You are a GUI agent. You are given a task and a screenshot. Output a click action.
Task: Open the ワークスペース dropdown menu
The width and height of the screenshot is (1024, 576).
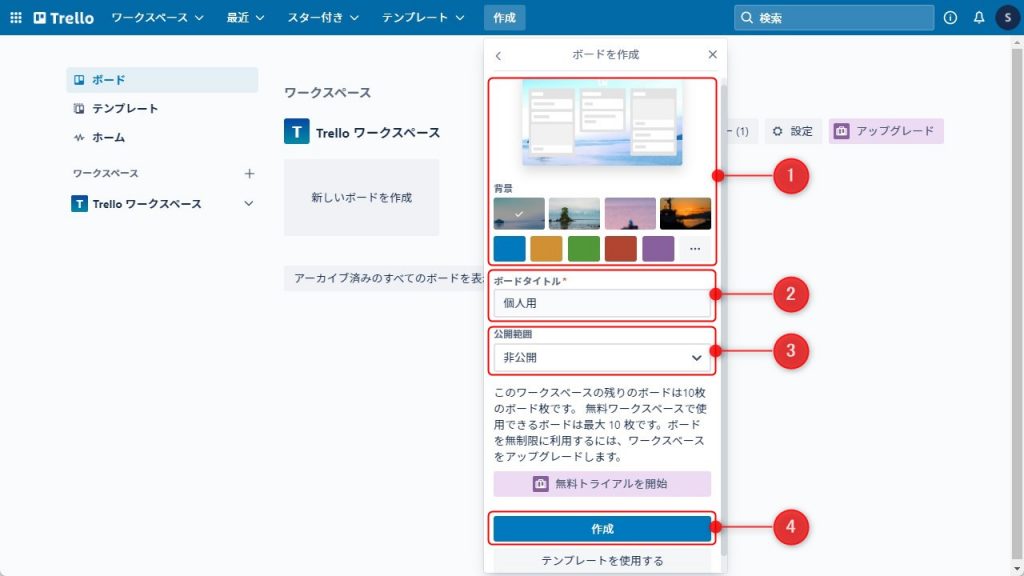pos(157,18)
